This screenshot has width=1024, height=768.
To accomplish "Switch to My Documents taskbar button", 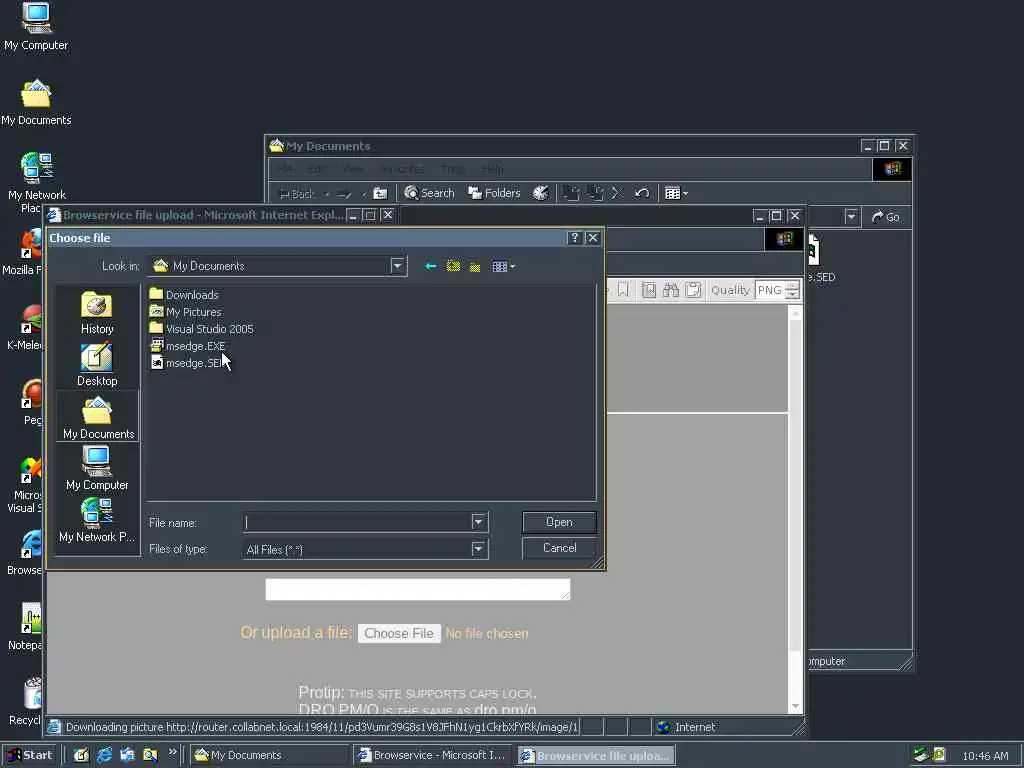I will 269,755.
